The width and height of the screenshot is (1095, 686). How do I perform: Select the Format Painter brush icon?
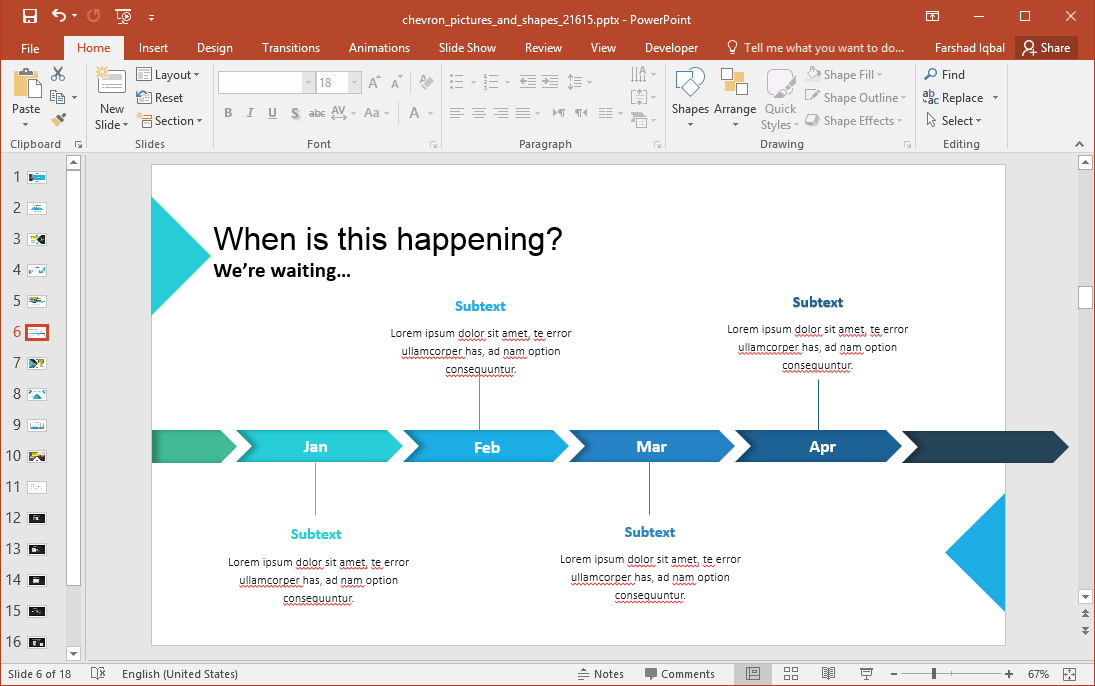pyautogui.click(x=58, y=120)
